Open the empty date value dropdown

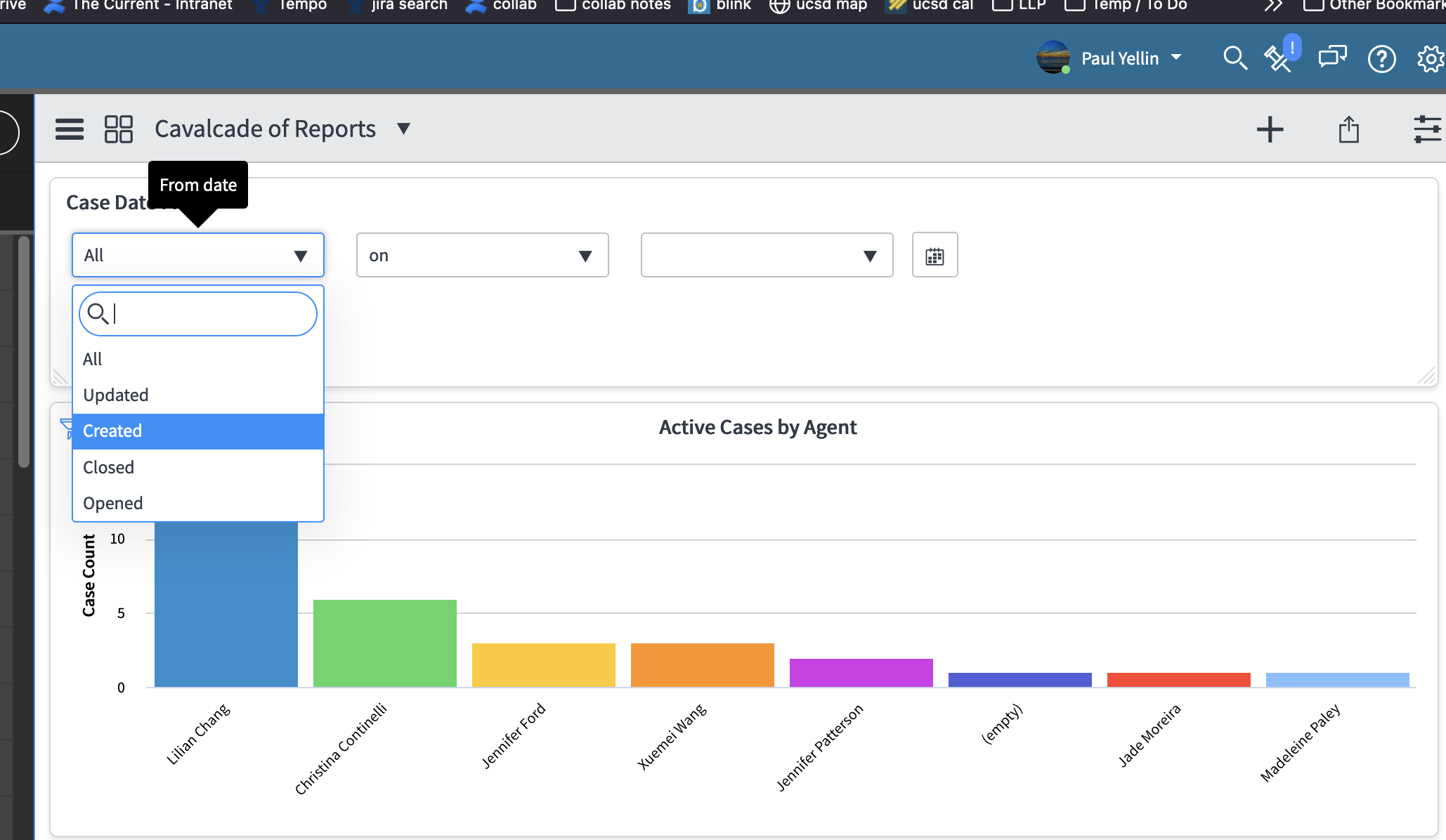click(767, 255)
